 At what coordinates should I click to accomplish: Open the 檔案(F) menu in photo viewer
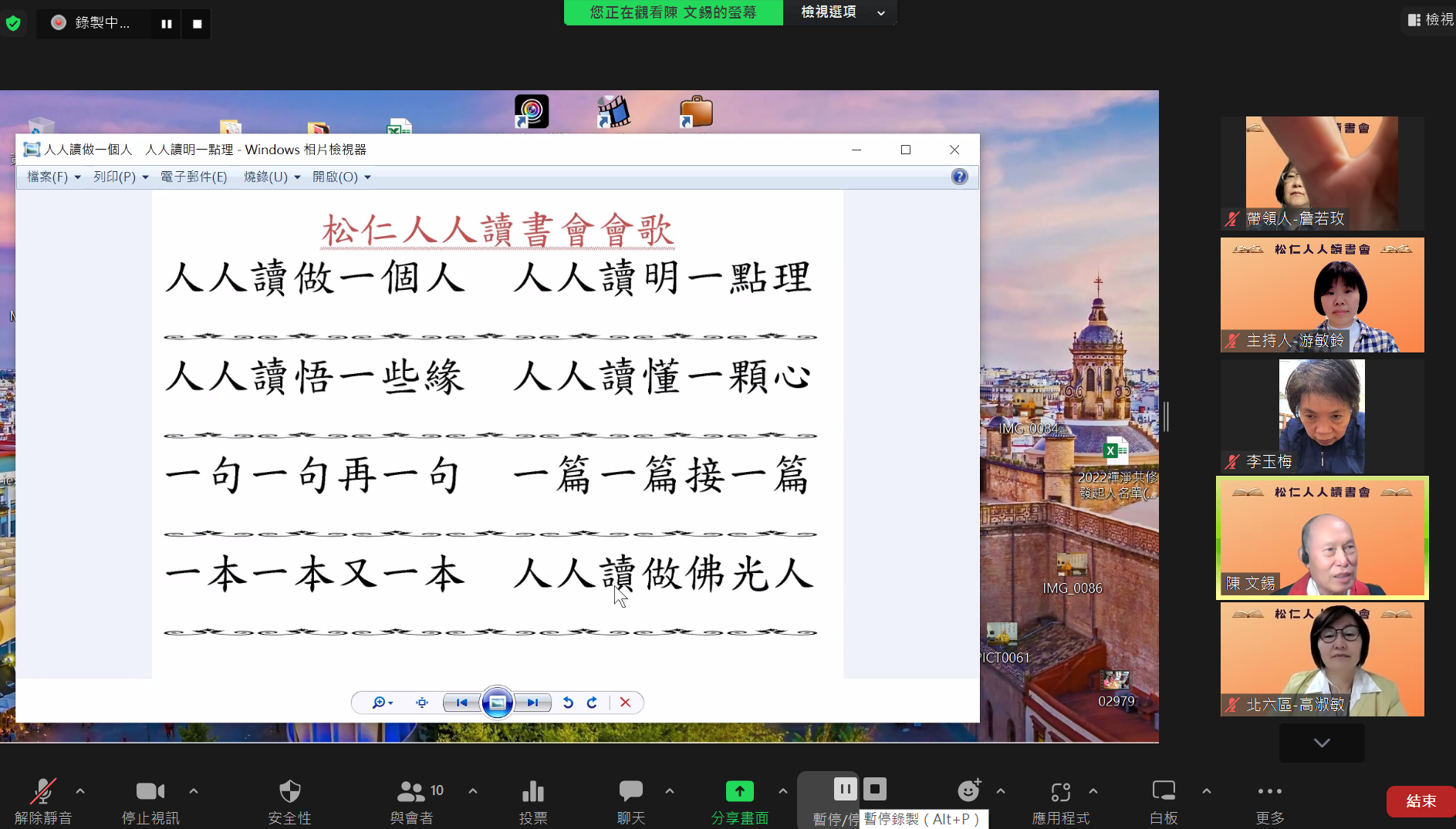tap(53, 177)
